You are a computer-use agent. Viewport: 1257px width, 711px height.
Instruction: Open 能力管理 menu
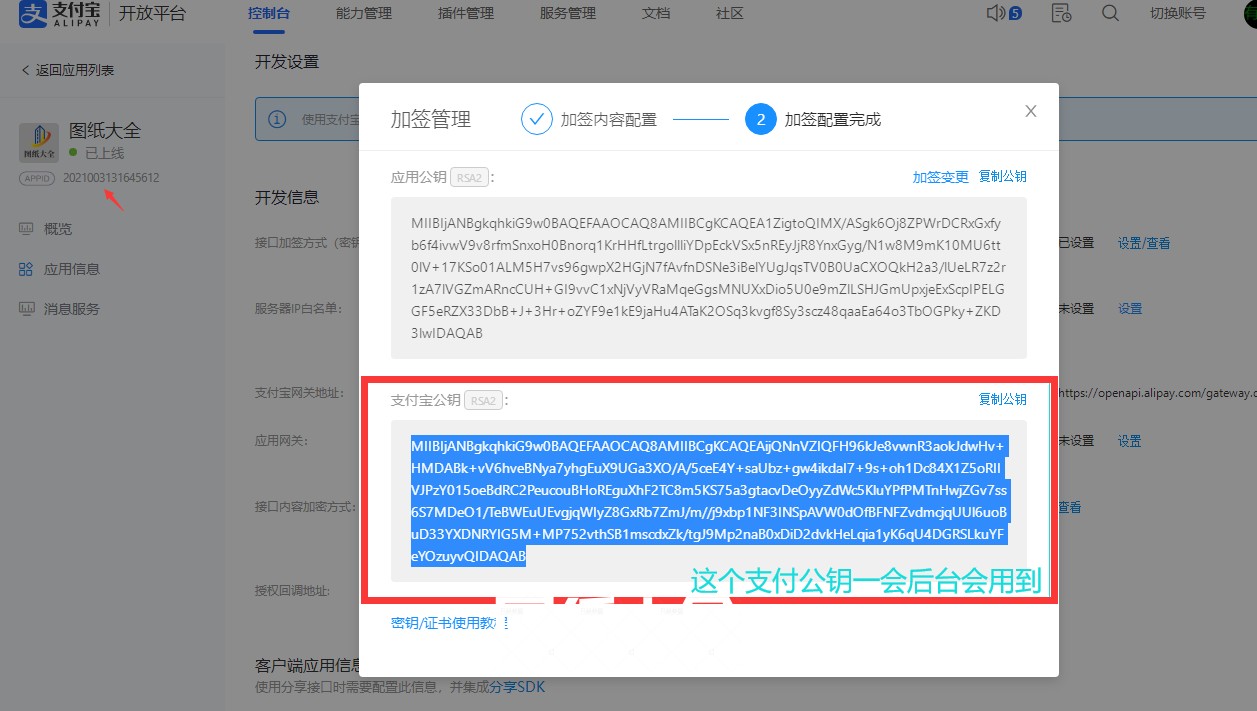pos(364,14)
